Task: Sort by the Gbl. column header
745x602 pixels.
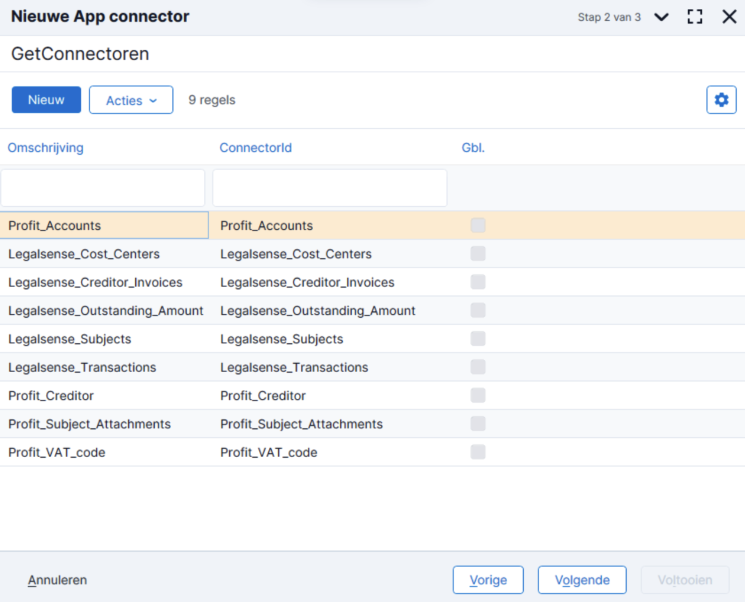Action: tap(473, 148)
